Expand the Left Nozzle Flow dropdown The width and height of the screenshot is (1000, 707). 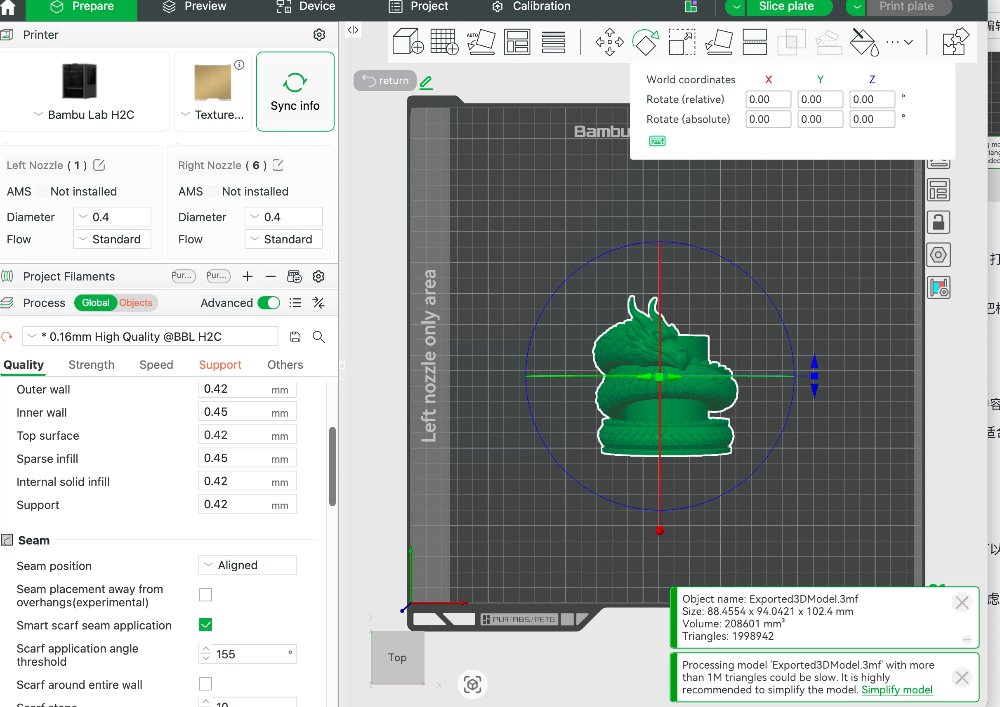(112, 239)
